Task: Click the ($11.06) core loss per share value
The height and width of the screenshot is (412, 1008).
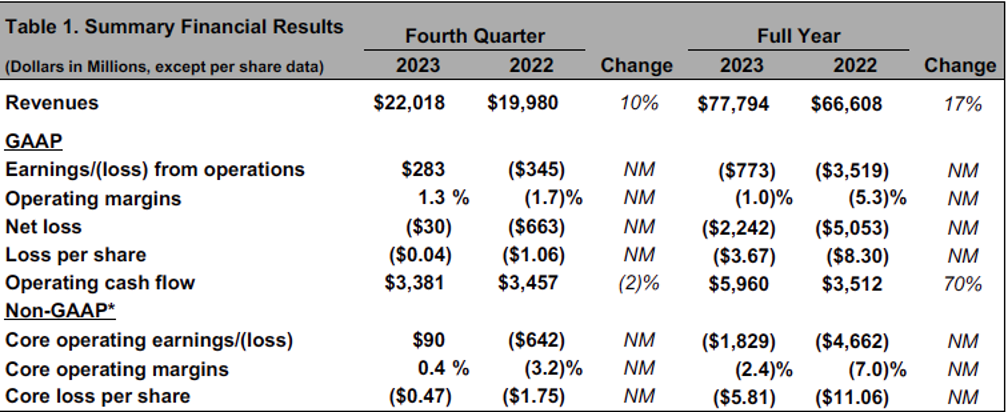Action: point(850,397)
